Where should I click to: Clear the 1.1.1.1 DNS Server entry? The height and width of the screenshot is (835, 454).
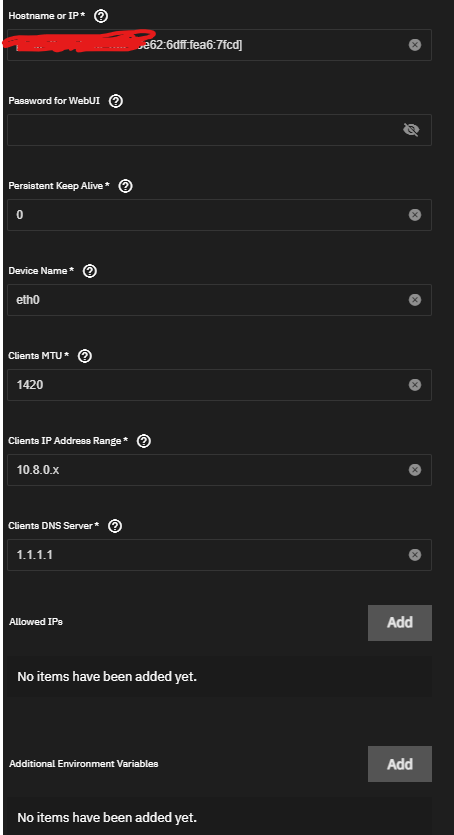point(415,555)
